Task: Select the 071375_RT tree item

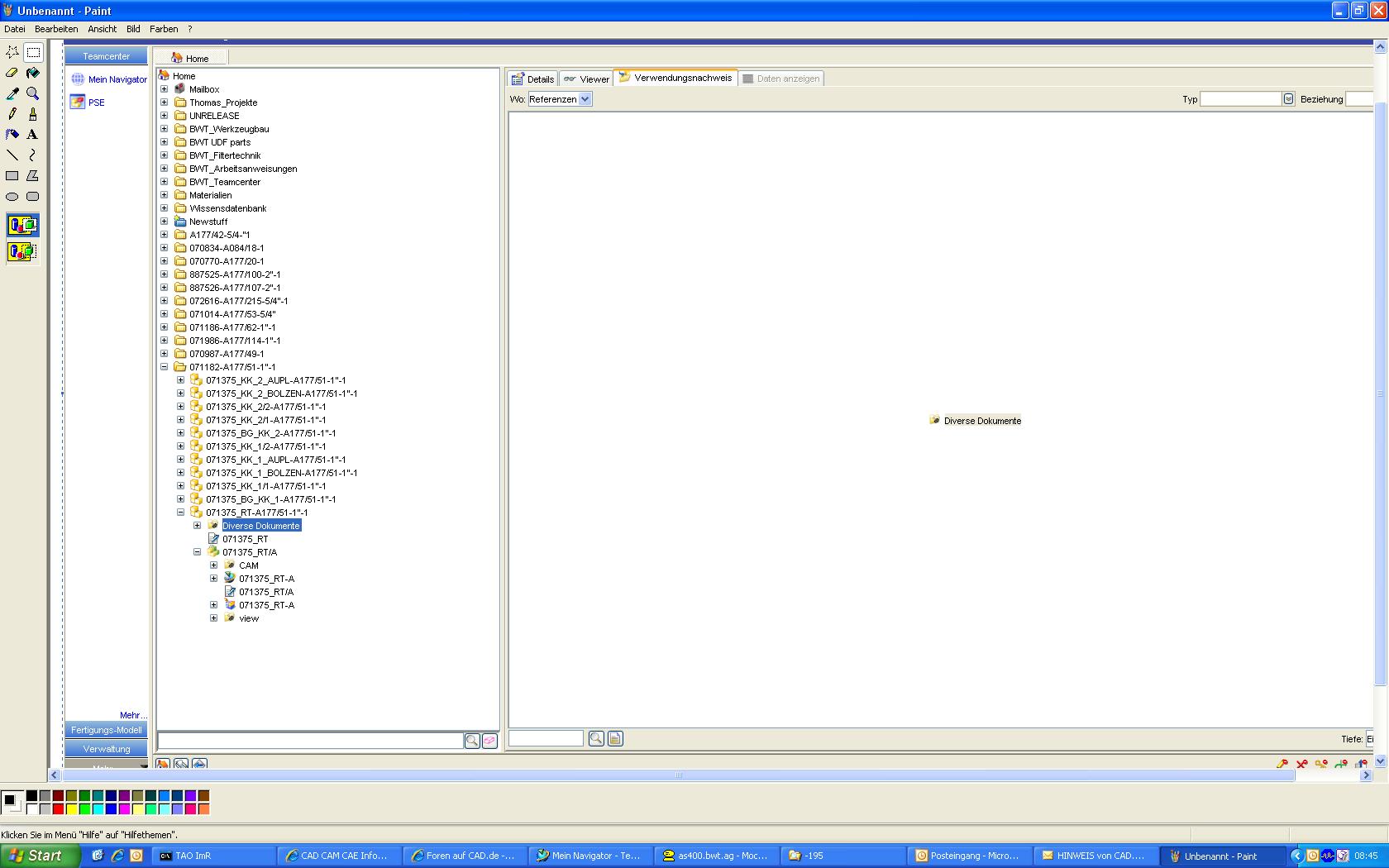Action: [245, 539]
